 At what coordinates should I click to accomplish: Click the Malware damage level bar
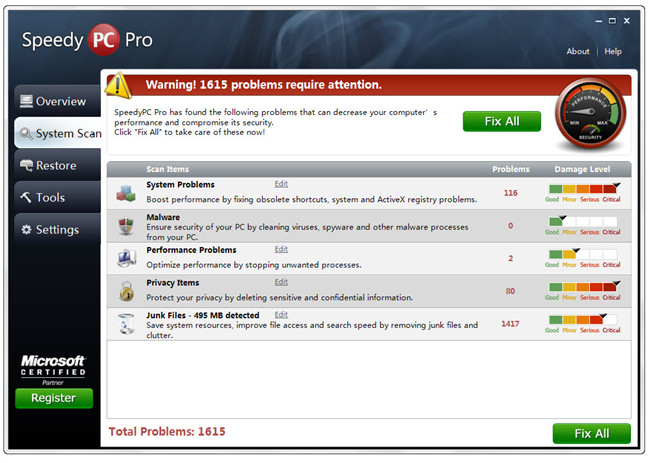tap(583, 222)
